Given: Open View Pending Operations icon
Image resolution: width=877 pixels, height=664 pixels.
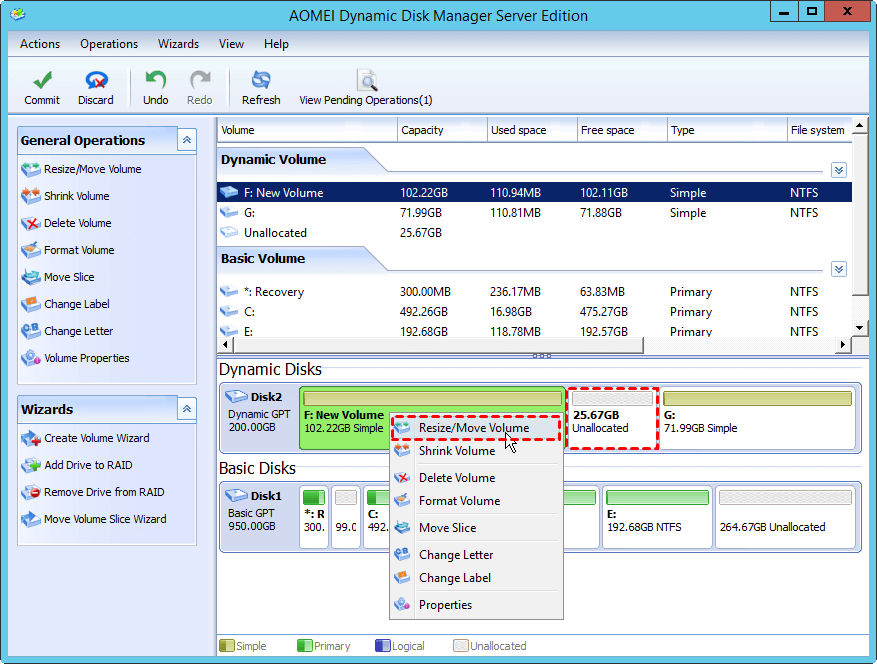Looking at the screenshot, I should pos(367,81).
